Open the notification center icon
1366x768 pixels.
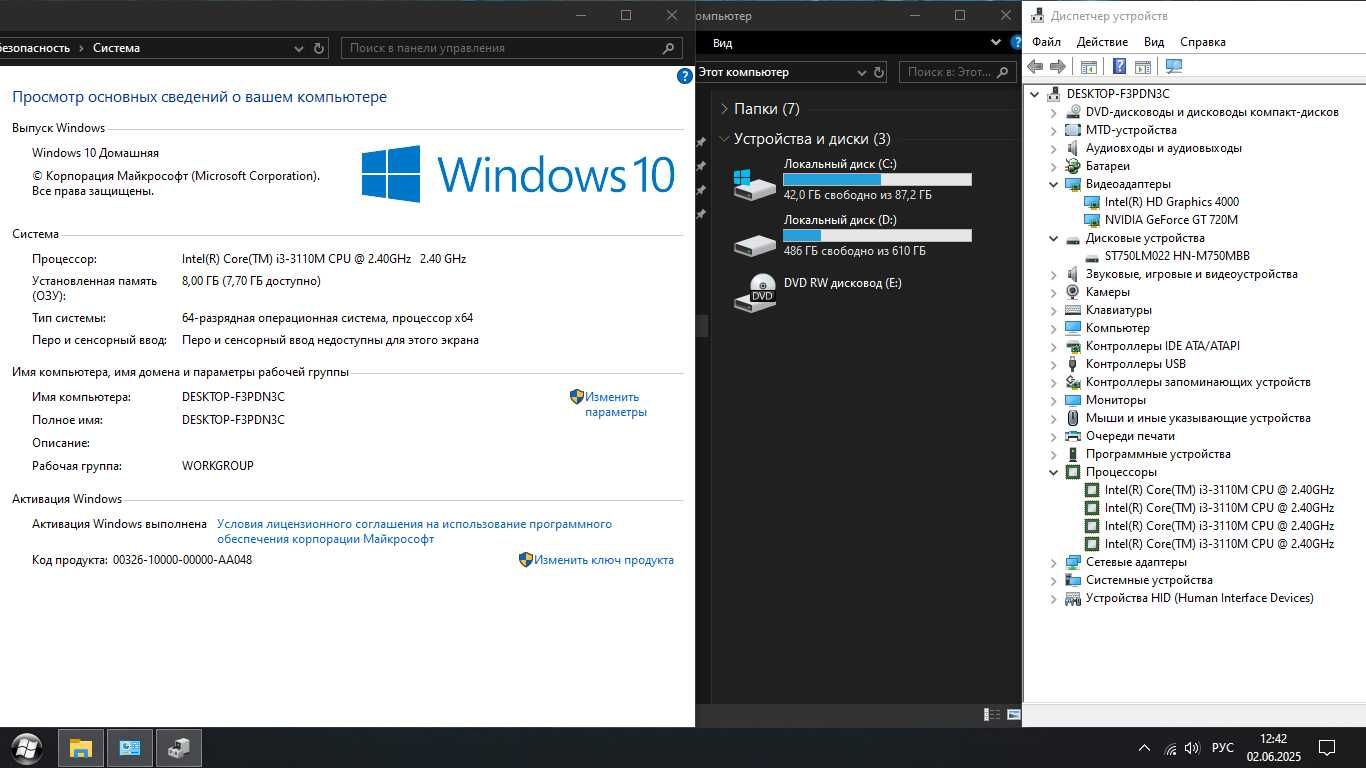pyautogui.click(x=1327, y=748)
